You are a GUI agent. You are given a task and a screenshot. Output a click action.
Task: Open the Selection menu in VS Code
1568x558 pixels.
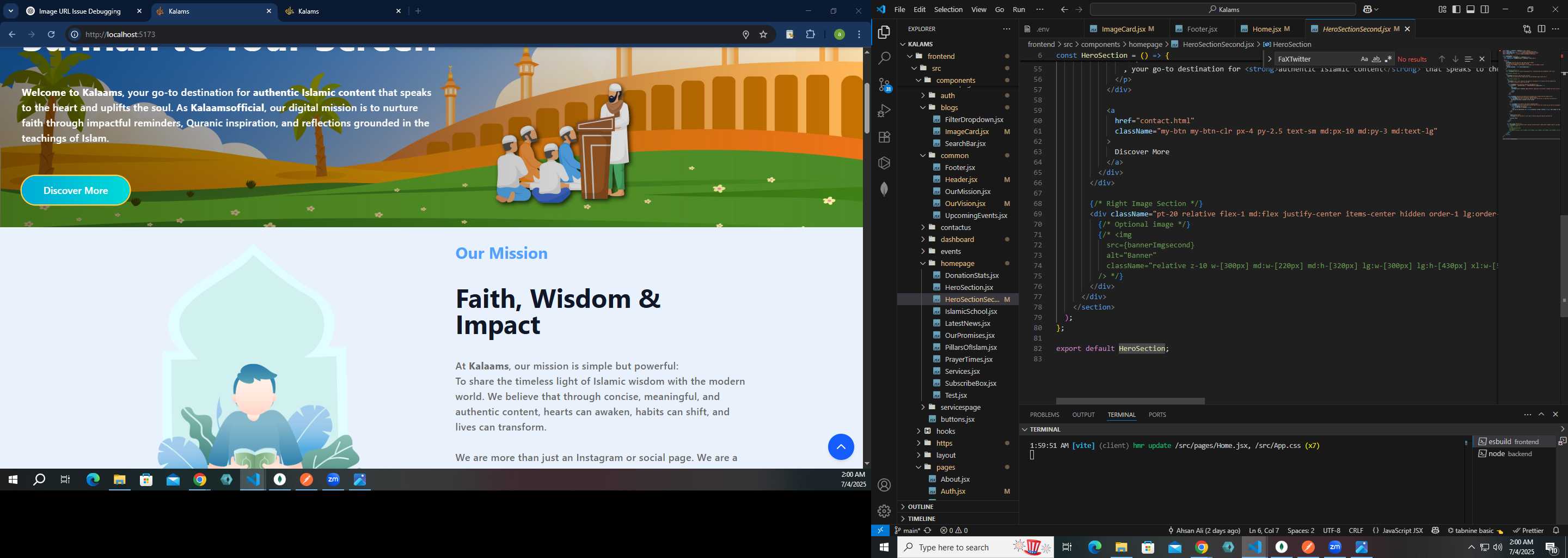(x=948, y=10)
